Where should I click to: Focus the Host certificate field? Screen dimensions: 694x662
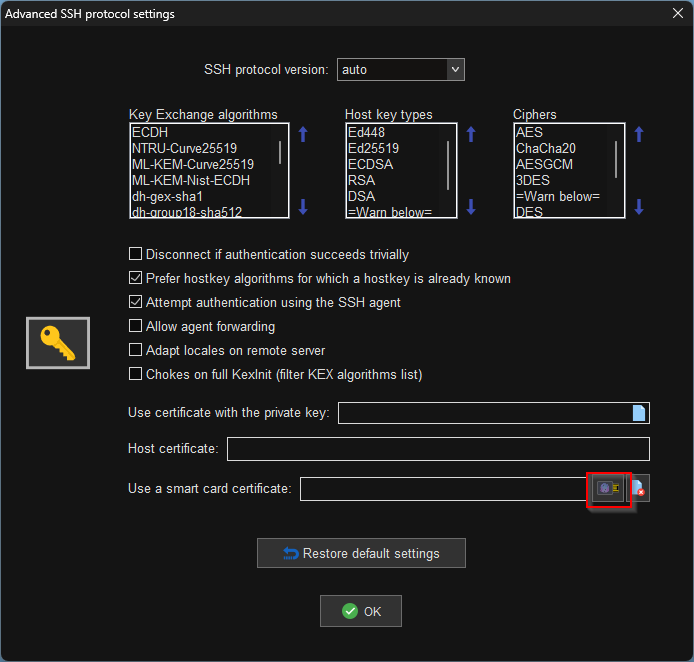pos(438,449)
